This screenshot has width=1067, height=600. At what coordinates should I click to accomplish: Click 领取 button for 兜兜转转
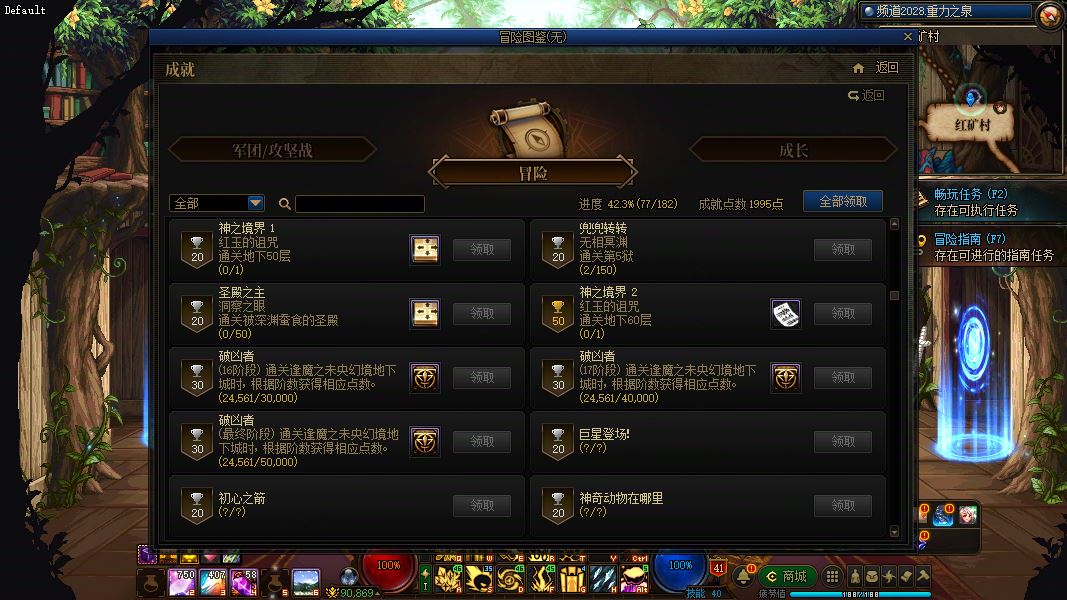click(x=842, y=250)
